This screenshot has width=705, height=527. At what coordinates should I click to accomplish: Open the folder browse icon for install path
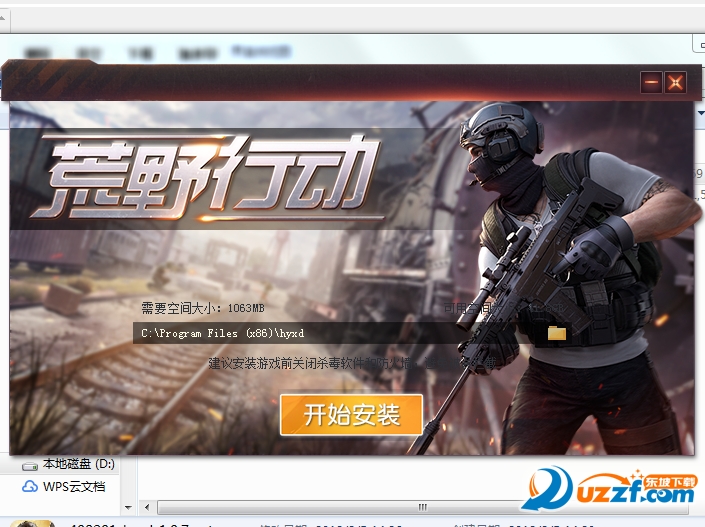click(557, 333)
